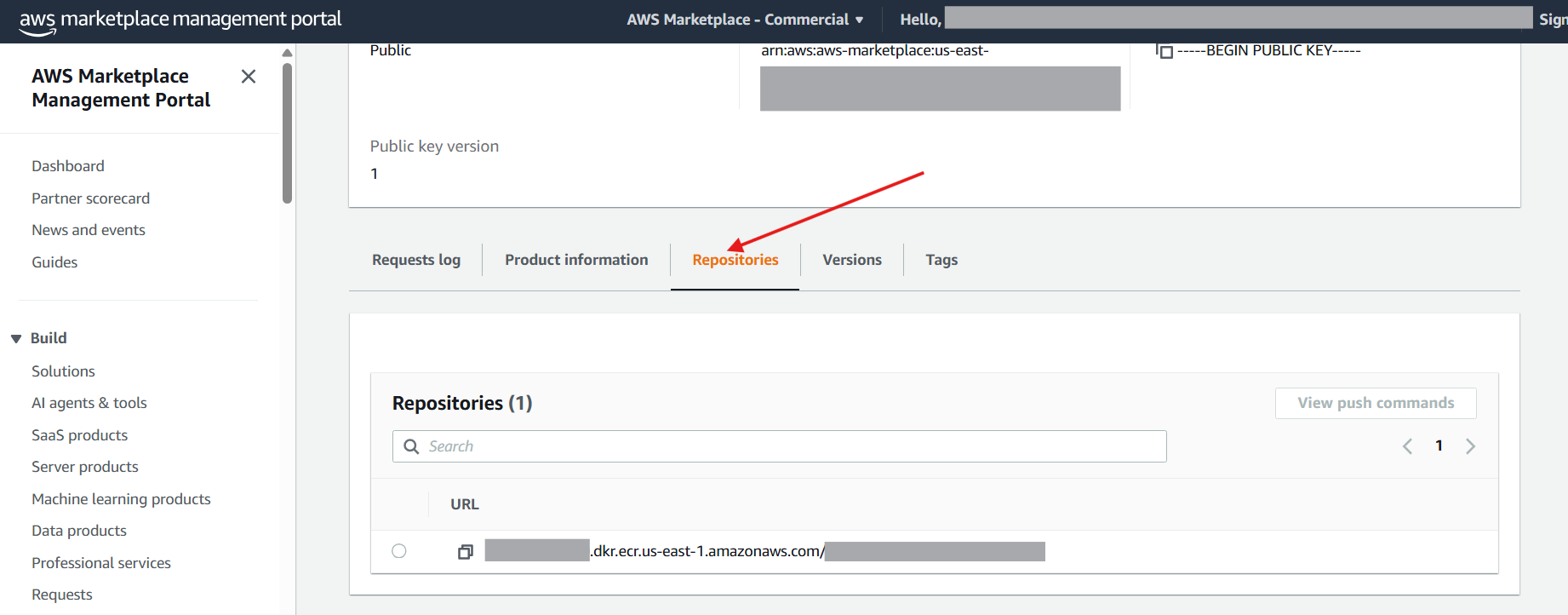Screen dimensions: 1568x615
Task: Click the sidebar vertical scrollbar
Action: tap(287, 133)
